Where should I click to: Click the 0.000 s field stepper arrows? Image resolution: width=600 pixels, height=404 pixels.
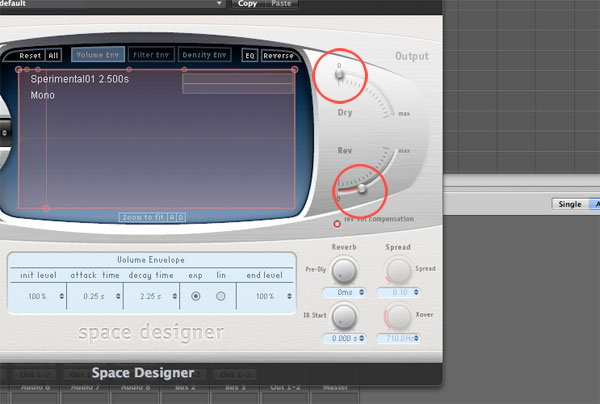(362, 338)
